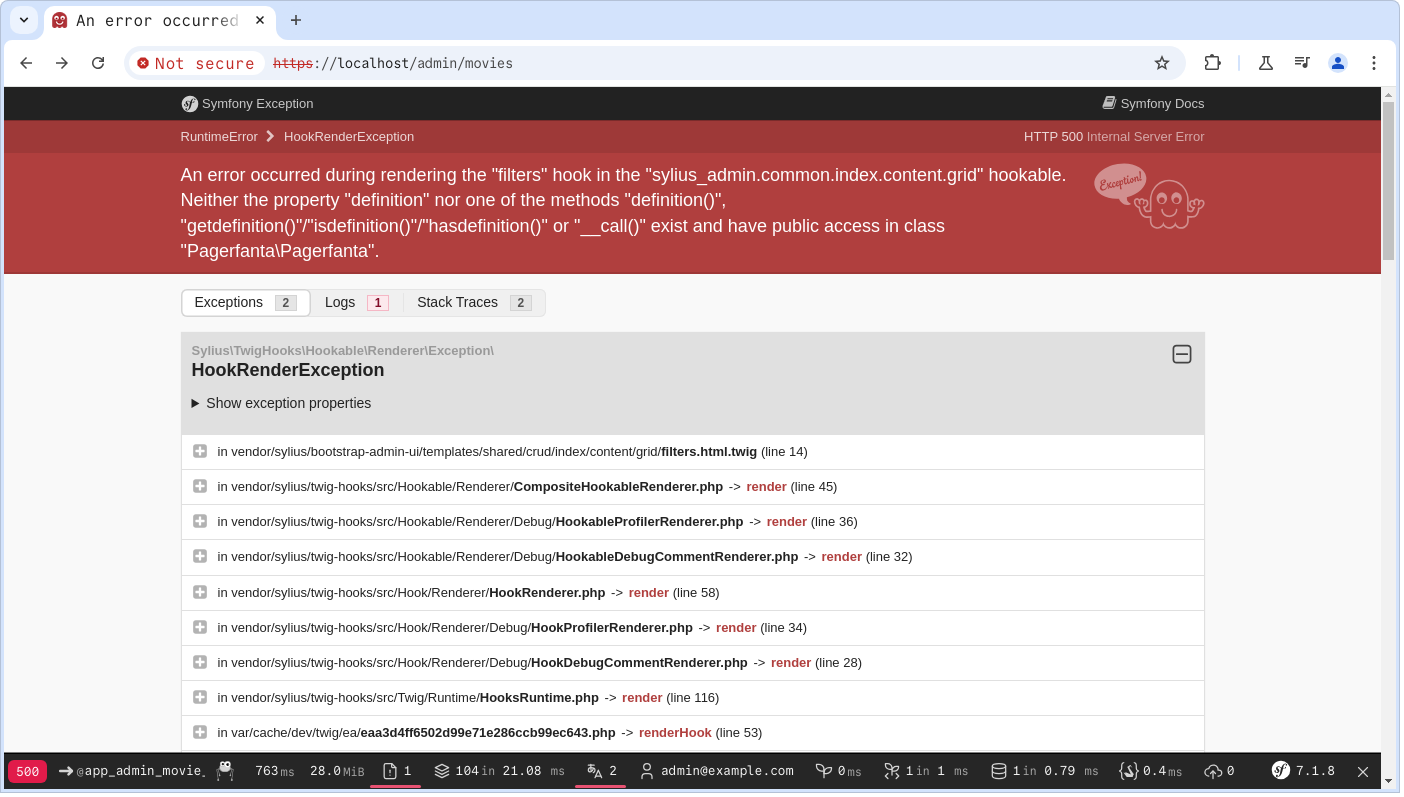Go back to previous page

[26, 63]
